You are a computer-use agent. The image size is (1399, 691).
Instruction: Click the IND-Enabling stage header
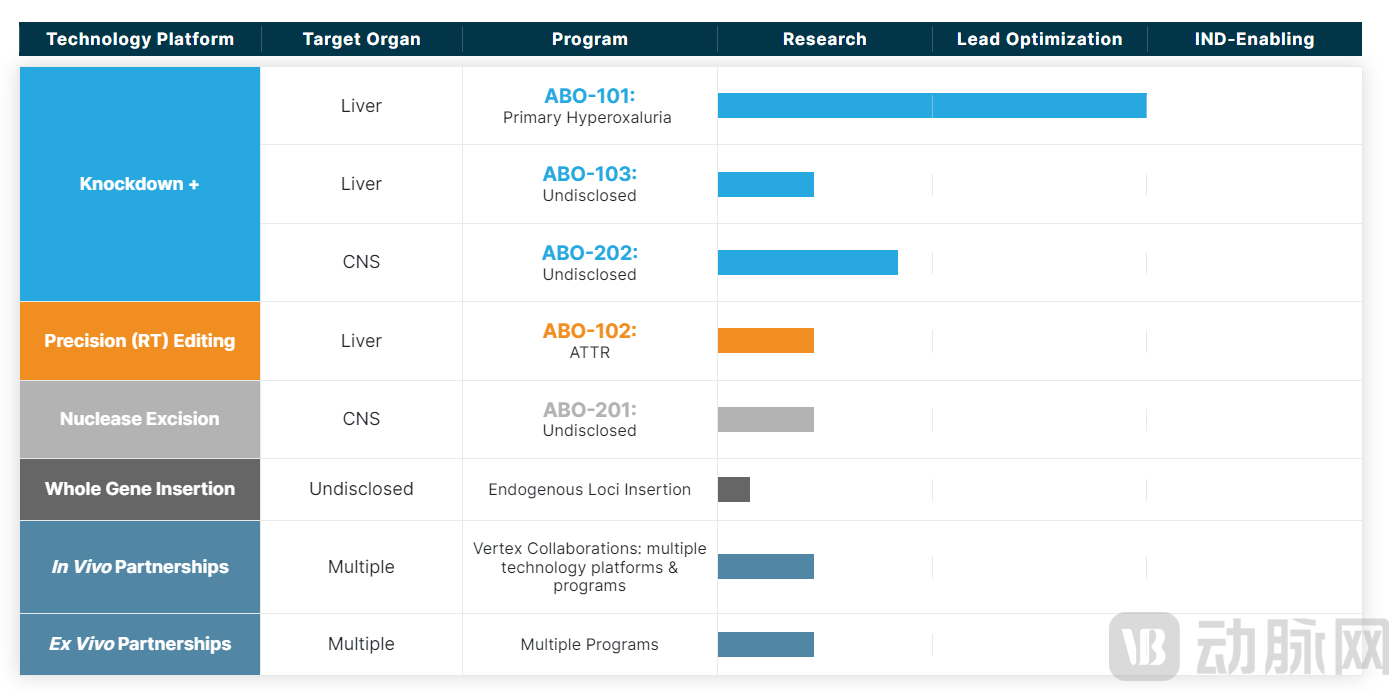click(x=1254, y=40)
